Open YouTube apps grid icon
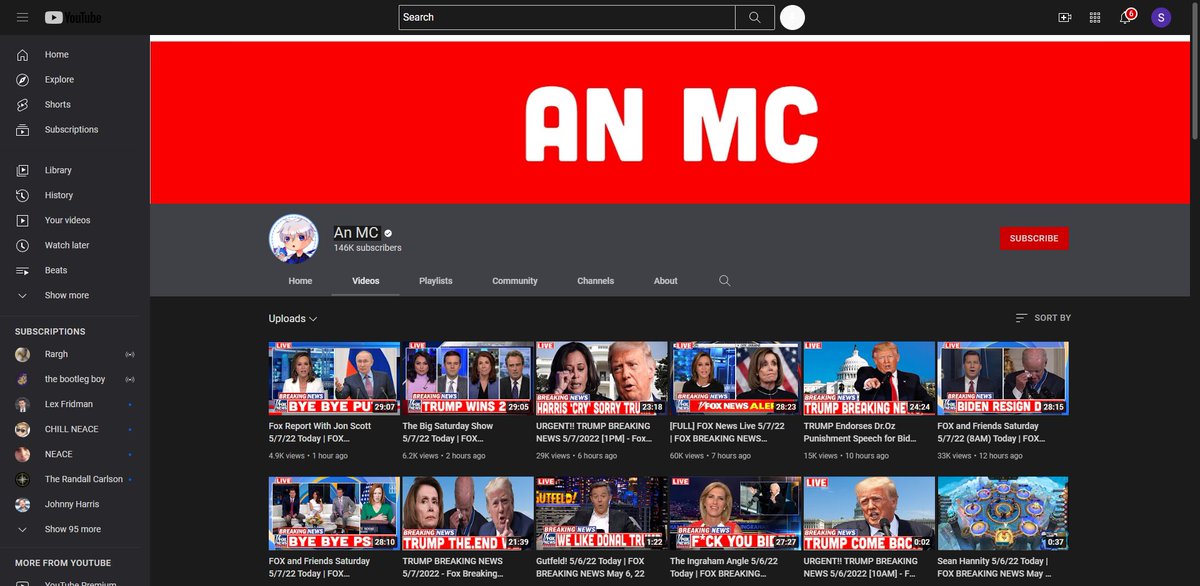The width and height of the screenshot is (1200, 586). (x=1095, y=17)
